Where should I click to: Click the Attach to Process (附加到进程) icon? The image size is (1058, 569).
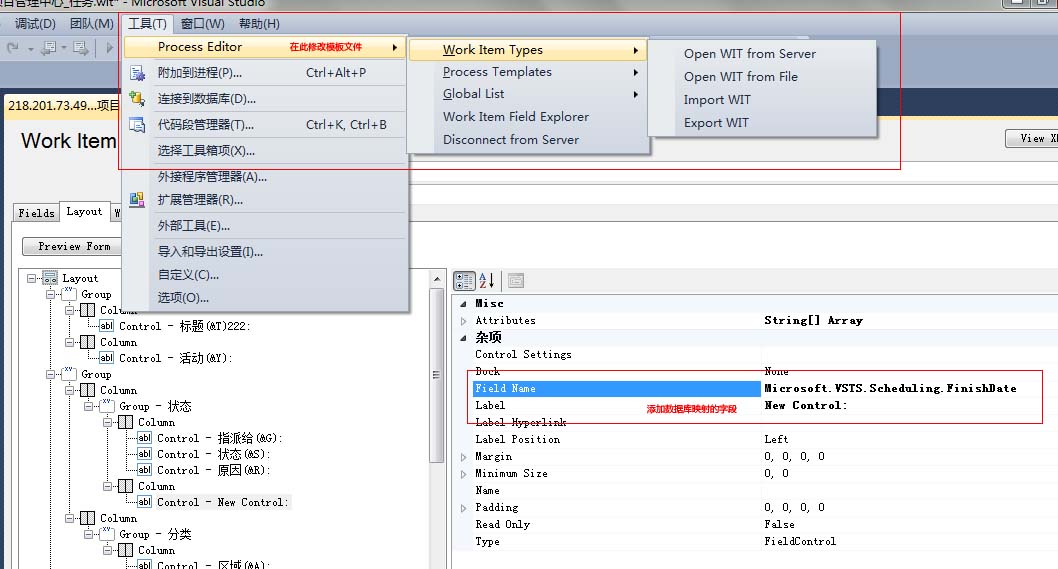point(138,72)
